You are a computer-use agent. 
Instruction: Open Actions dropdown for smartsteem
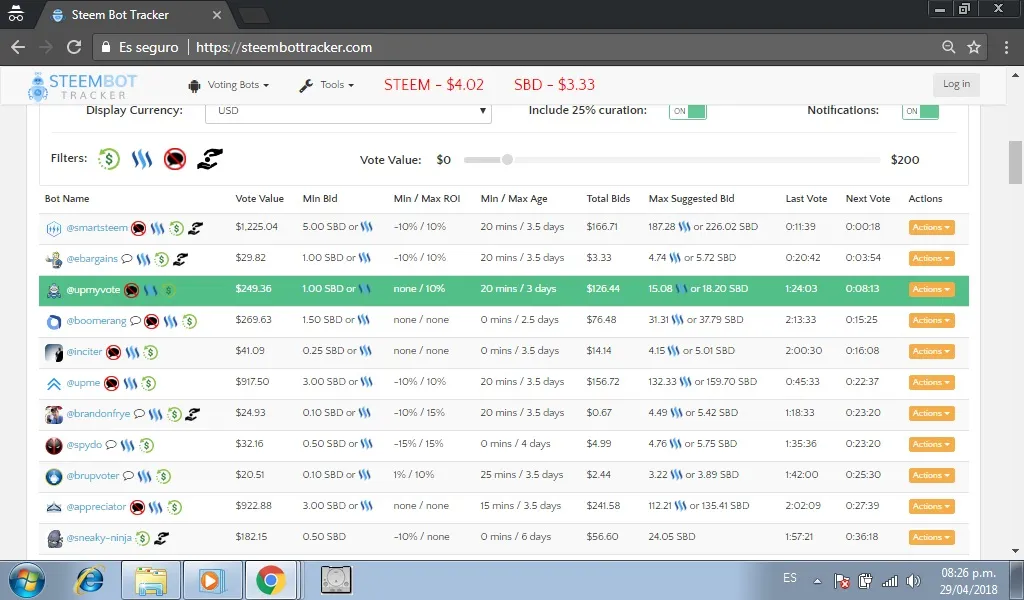click(x=931, y=227)
